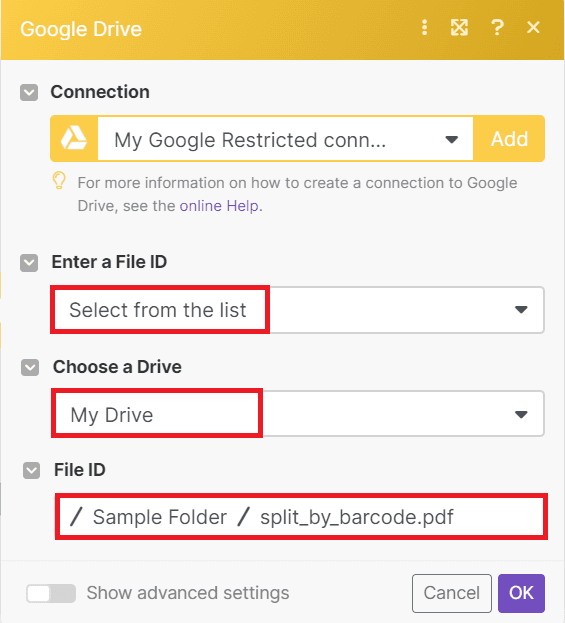
Task: Click the lightbulb hint icon
Action: coord(59,181)
